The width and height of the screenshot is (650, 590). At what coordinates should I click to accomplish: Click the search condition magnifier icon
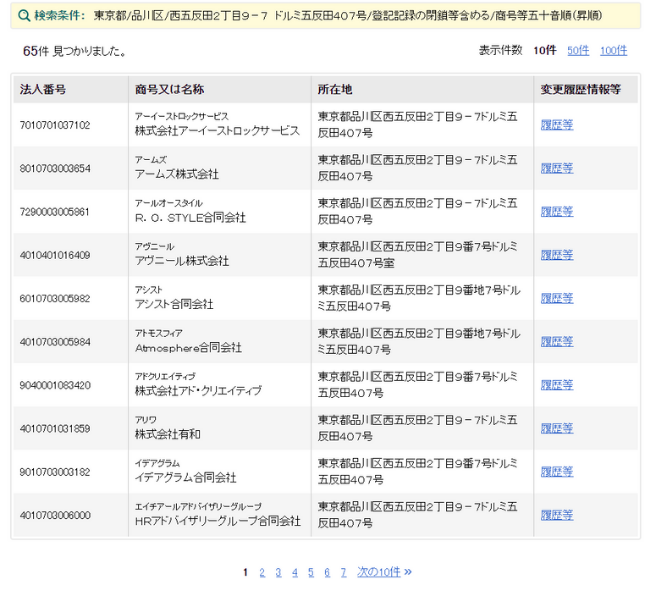(x=24, y=16)
